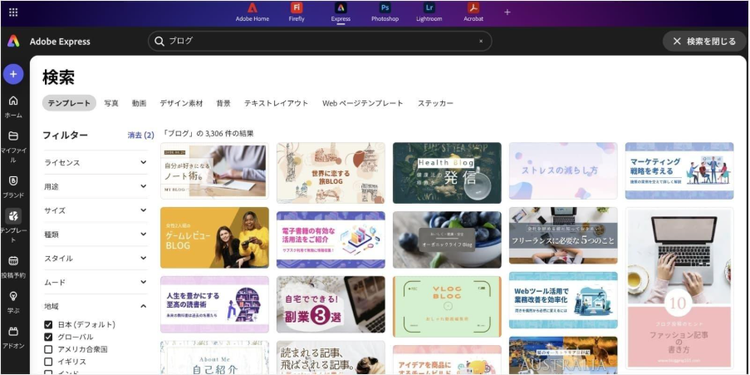This screenshot has width=750, height=375.
Task: Expand the 用途 filter
Action: tap(96, 187)
